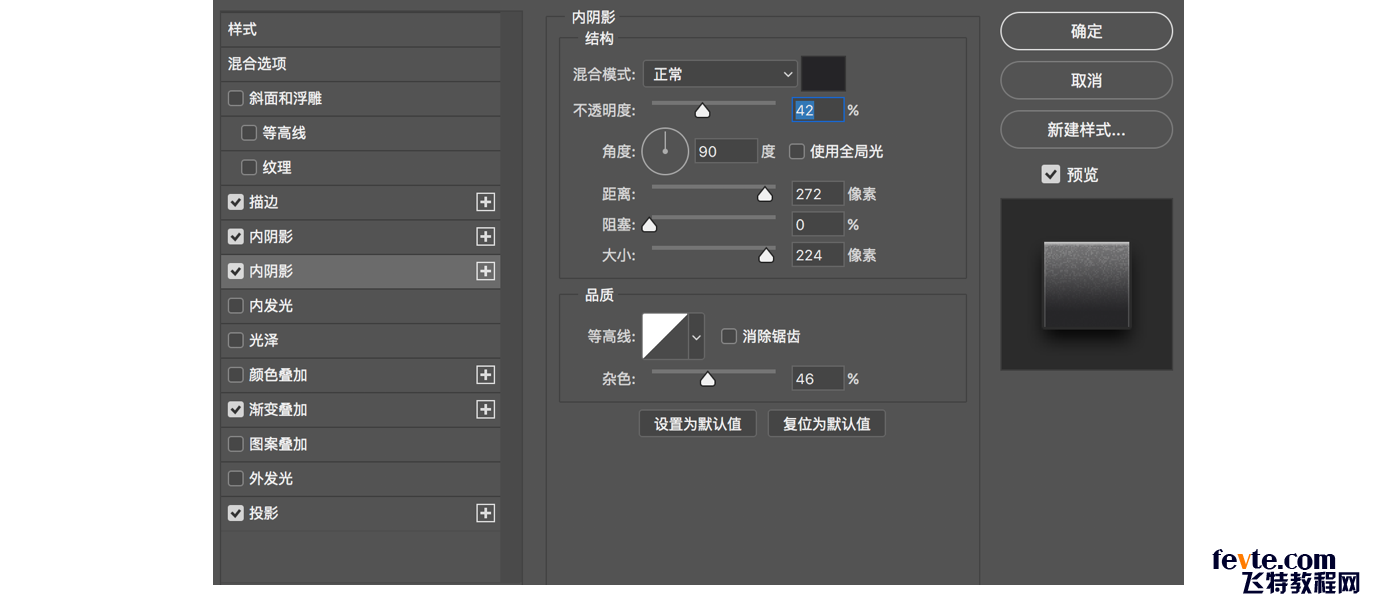1374x608 pixels.
Task: Click the angle dial control
Action: click(x=665, y=151)
